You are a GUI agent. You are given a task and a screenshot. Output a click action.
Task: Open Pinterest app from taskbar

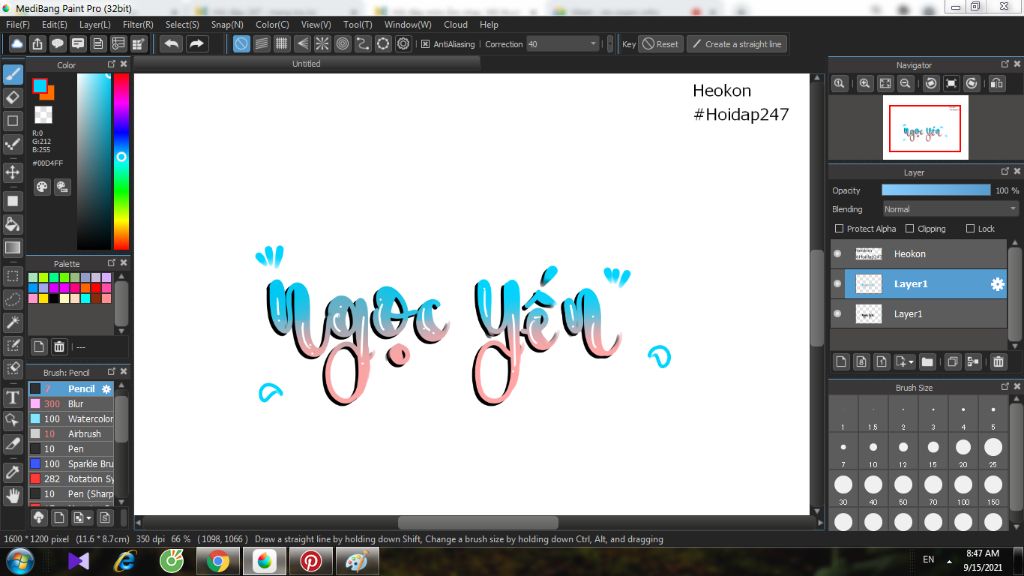click(x=311, y=562)
